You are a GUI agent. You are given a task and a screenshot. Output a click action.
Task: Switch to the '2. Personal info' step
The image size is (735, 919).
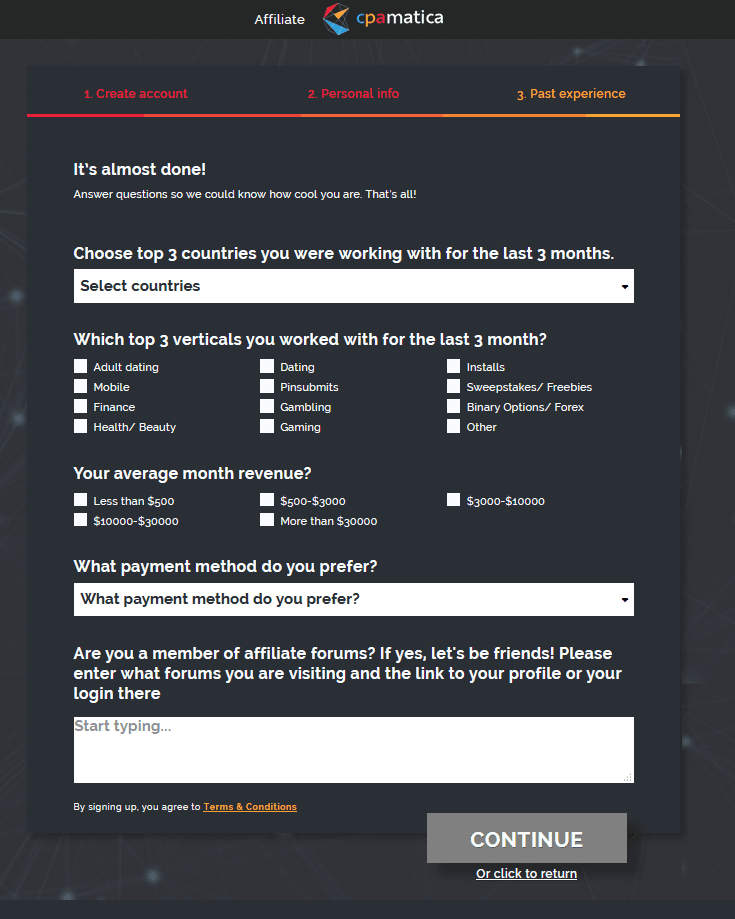(353, 93)
